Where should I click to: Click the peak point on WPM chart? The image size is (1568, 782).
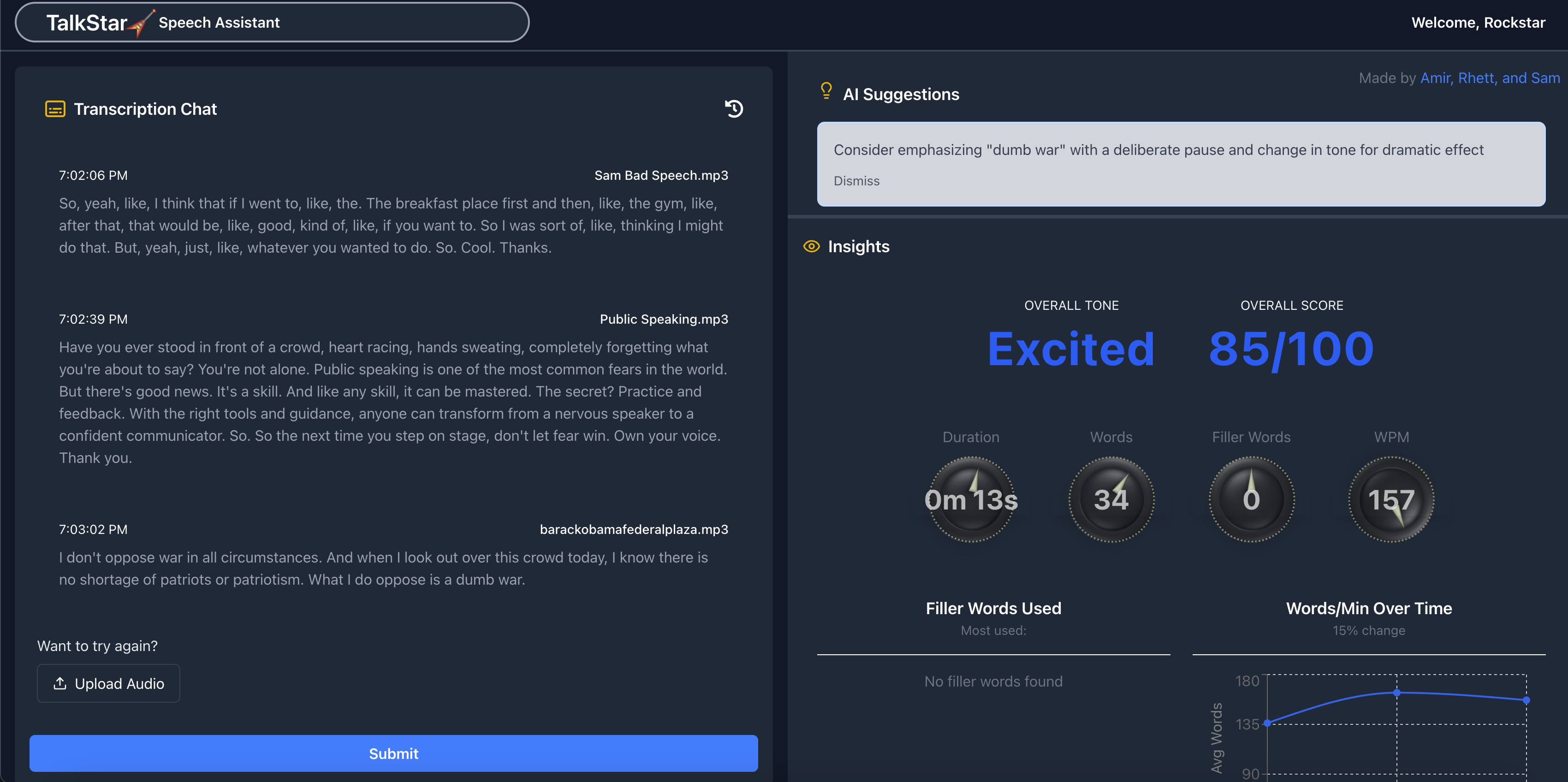(1396, 693)
